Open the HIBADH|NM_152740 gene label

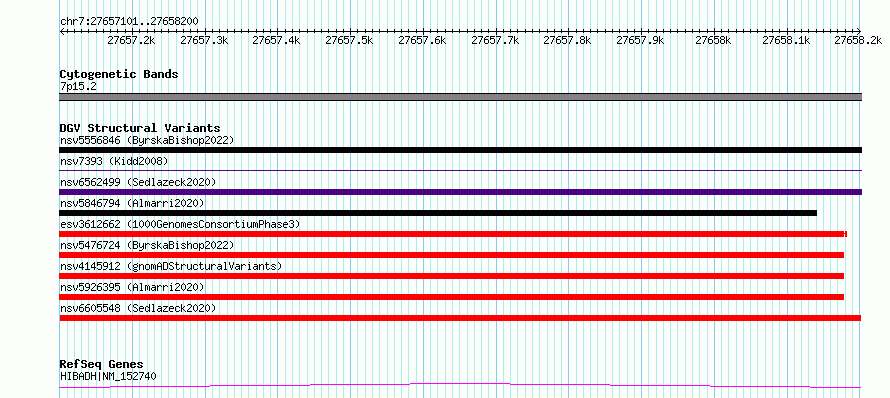pos(108,376)
